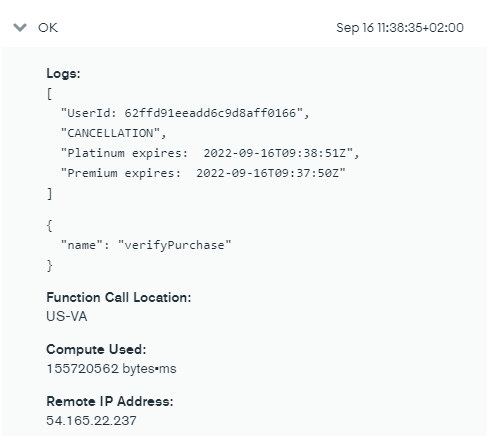Click the Remote IP Address heading
Image resolution: width=487 pixels, height=436 pixels.
pyautogui.click(x=110, y=401)
